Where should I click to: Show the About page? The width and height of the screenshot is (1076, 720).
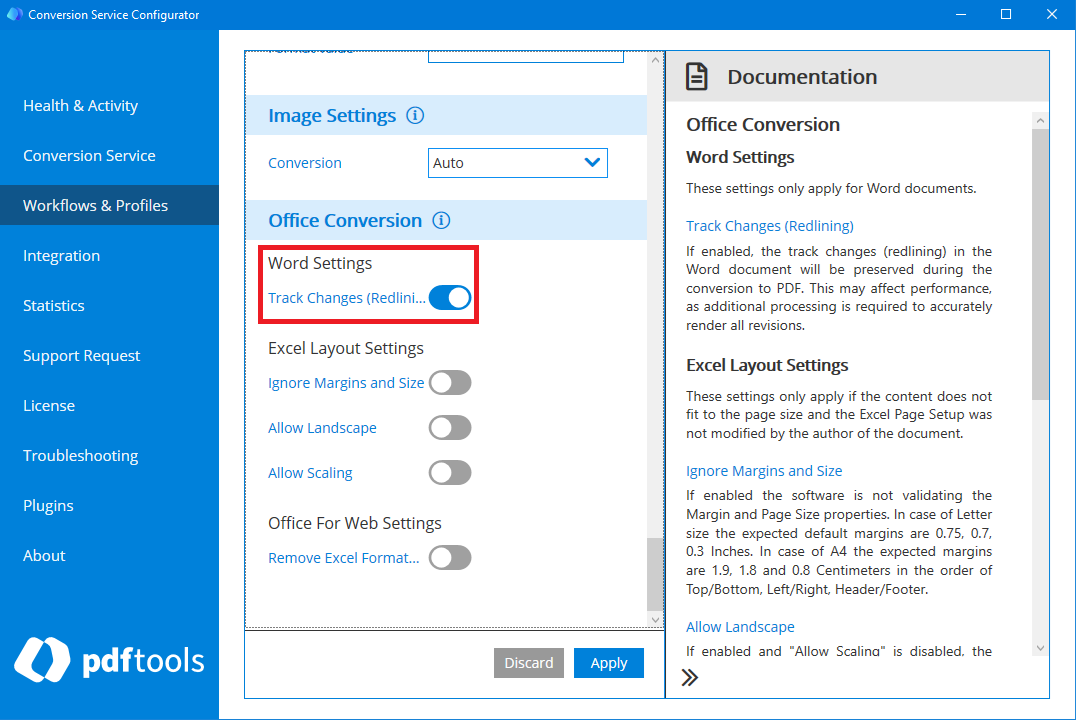(110, 555)
